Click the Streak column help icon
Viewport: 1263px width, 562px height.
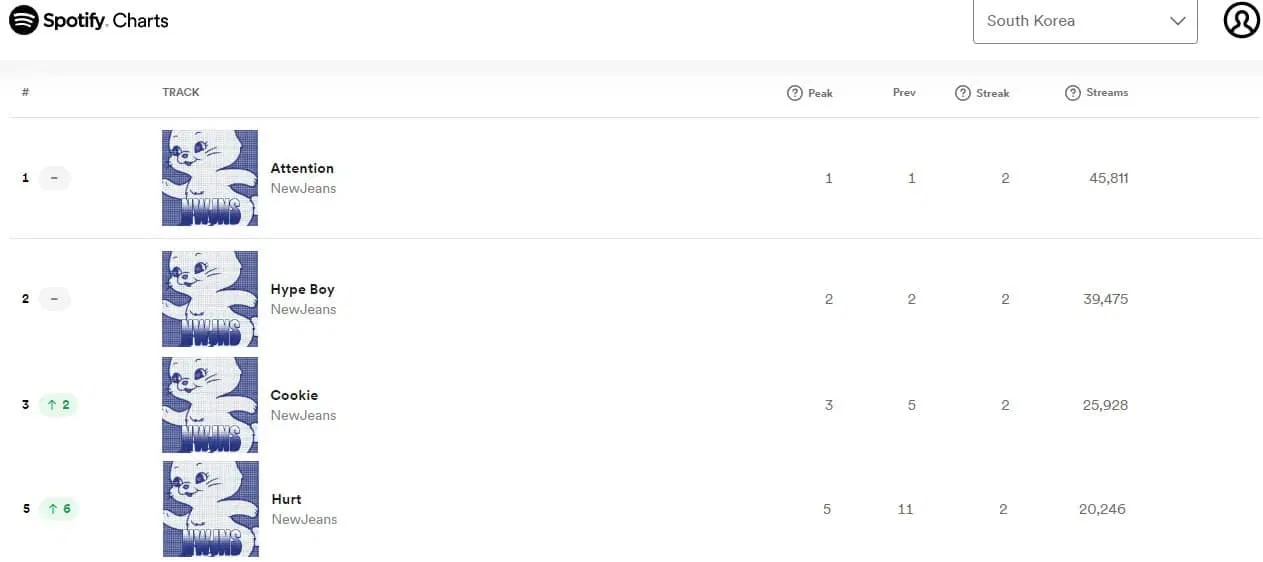click(x=963, y=93)
